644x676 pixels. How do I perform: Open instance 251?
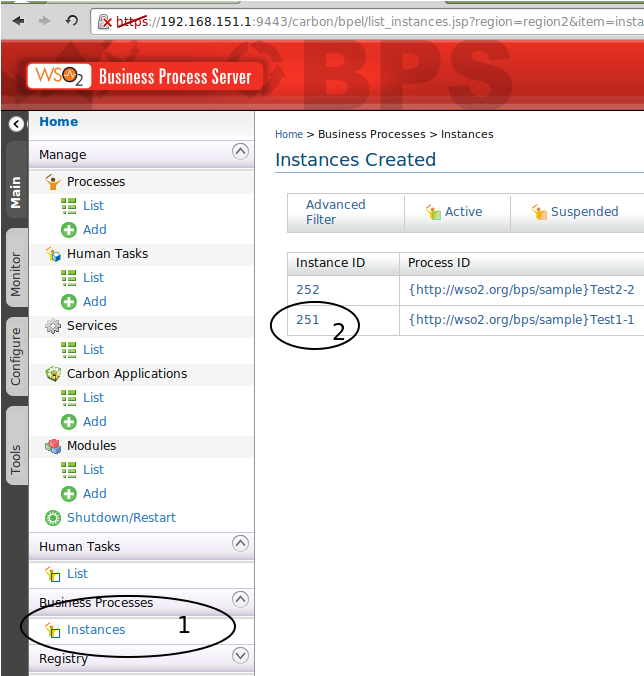coord(308,320)
